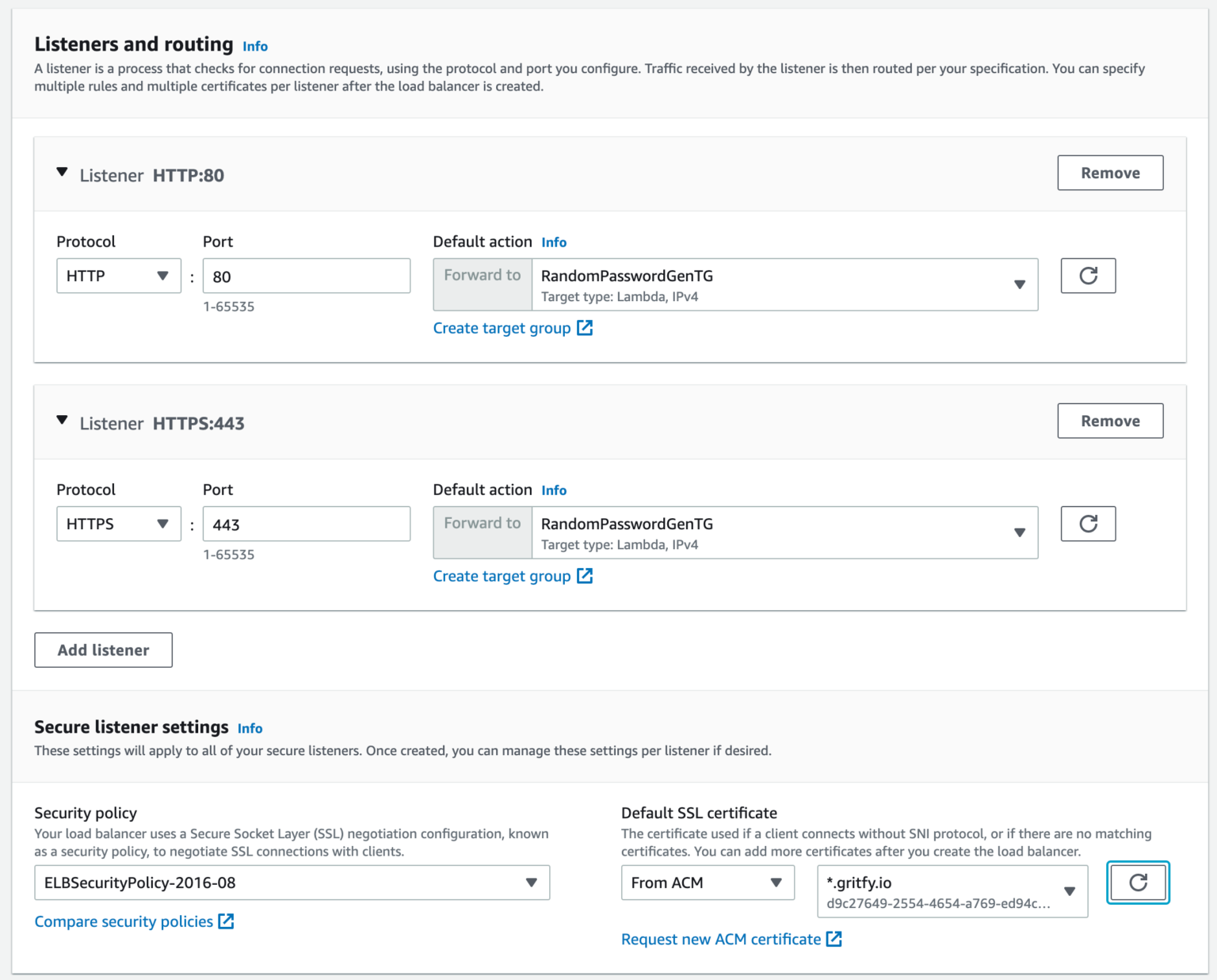The image size is (1217, 980).
Task: Refresh target group list for HTTPS:443 listener
Action: [x=1088, y=524]
